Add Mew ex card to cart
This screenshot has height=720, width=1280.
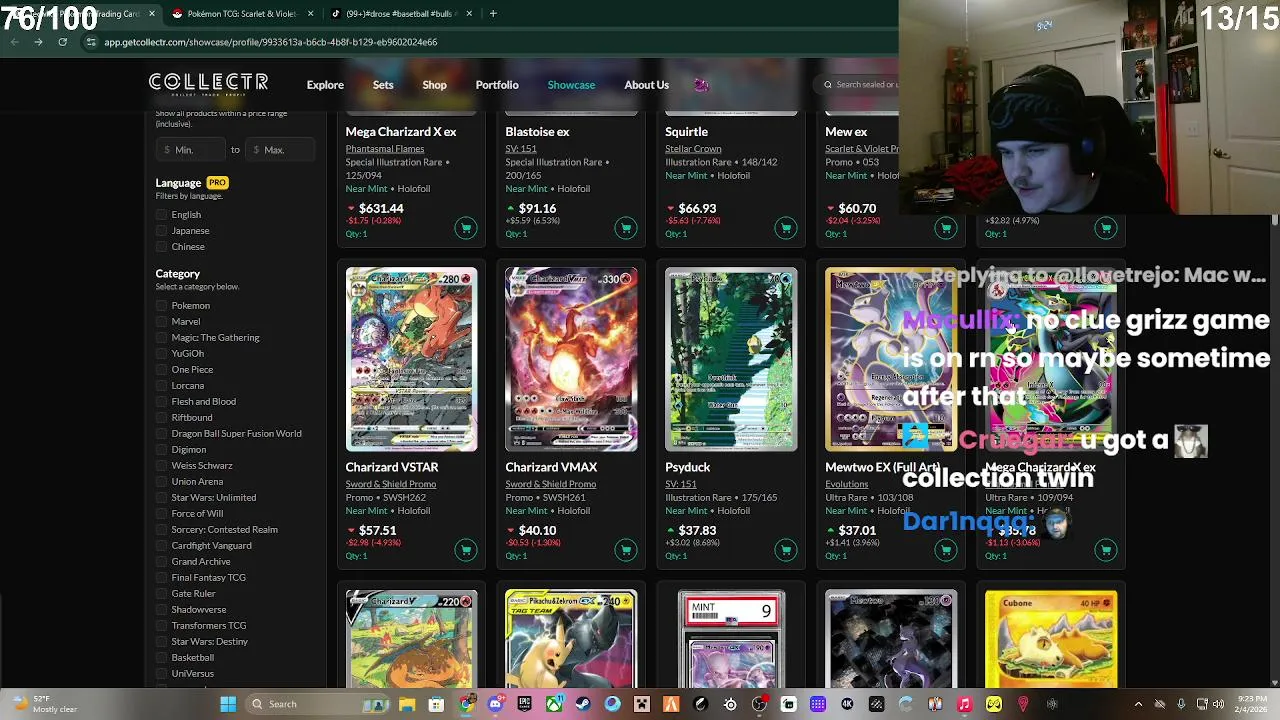coord(946,228)
